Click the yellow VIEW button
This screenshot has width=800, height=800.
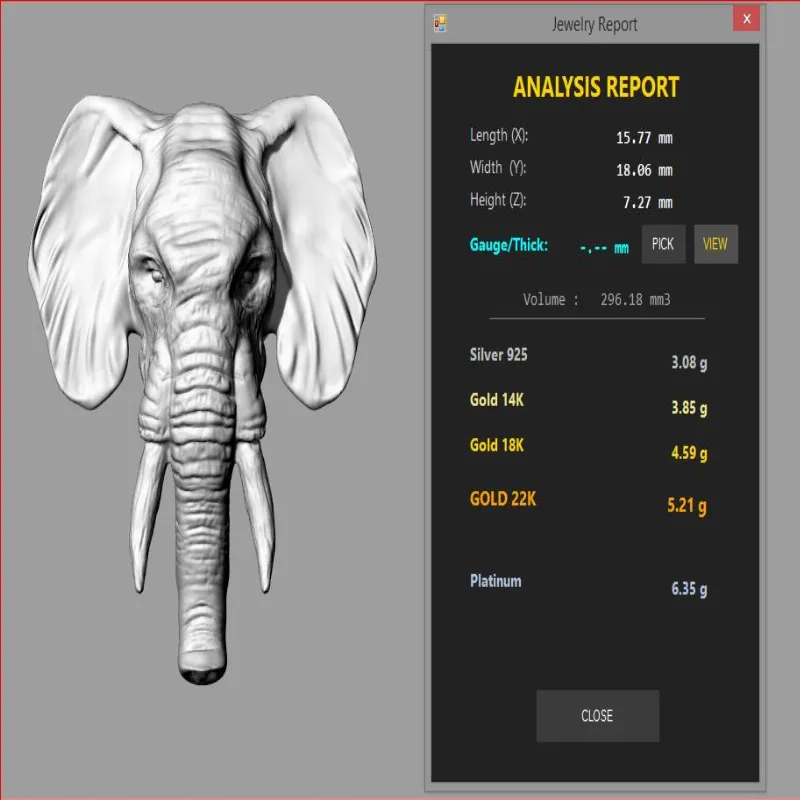click(x=715, y=244)
